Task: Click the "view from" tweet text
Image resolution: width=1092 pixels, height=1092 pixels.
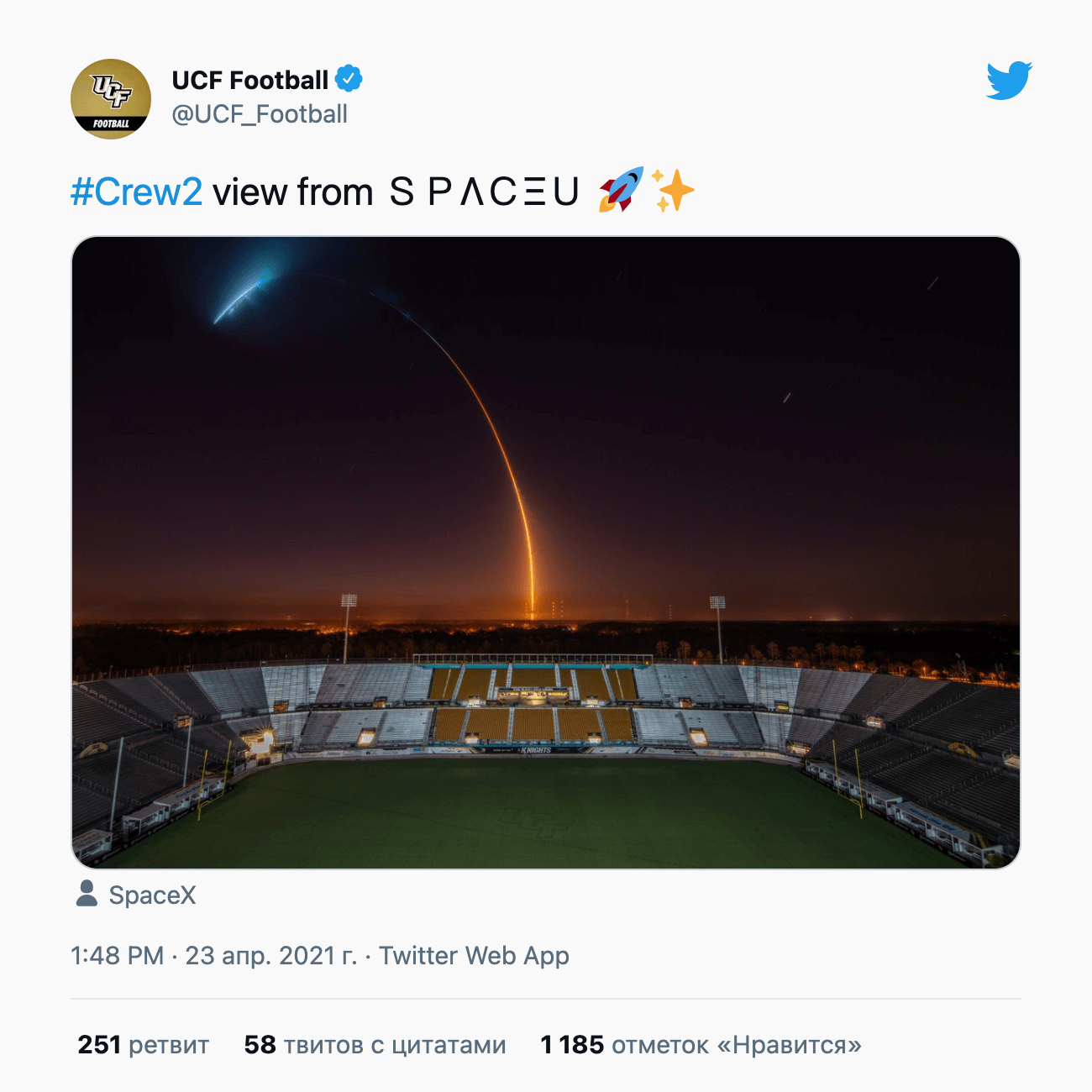Action: point(292,192)
